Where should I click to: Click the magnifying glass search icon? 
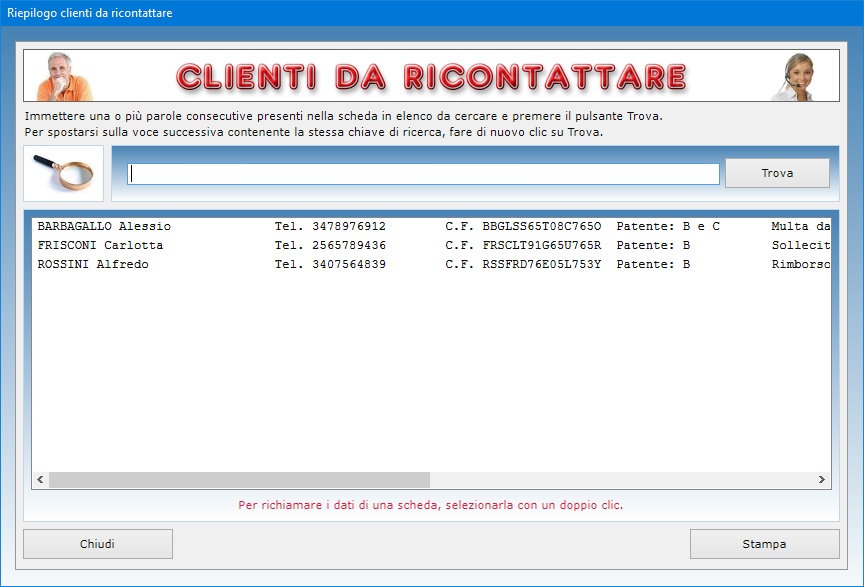pyautogui.click(x=63, y=173)
